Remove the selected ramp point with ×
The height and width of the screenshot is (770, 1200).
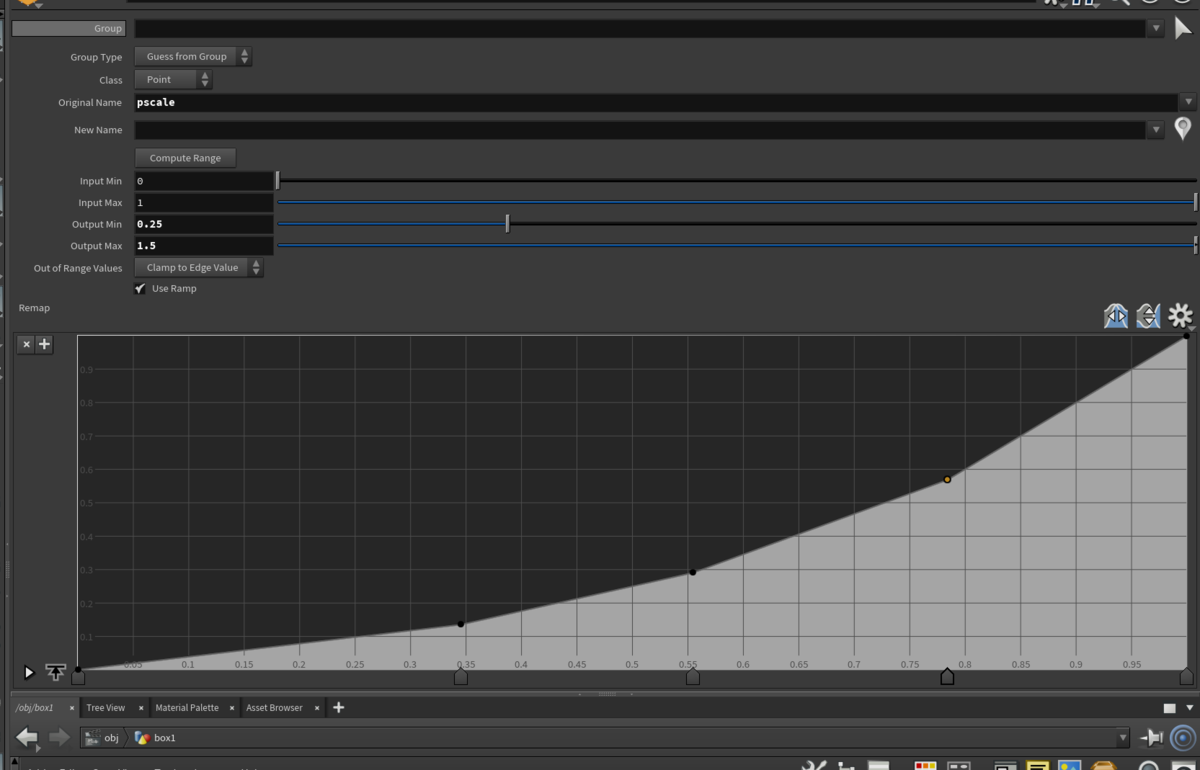pyautogui.click(x=27, y=344)
